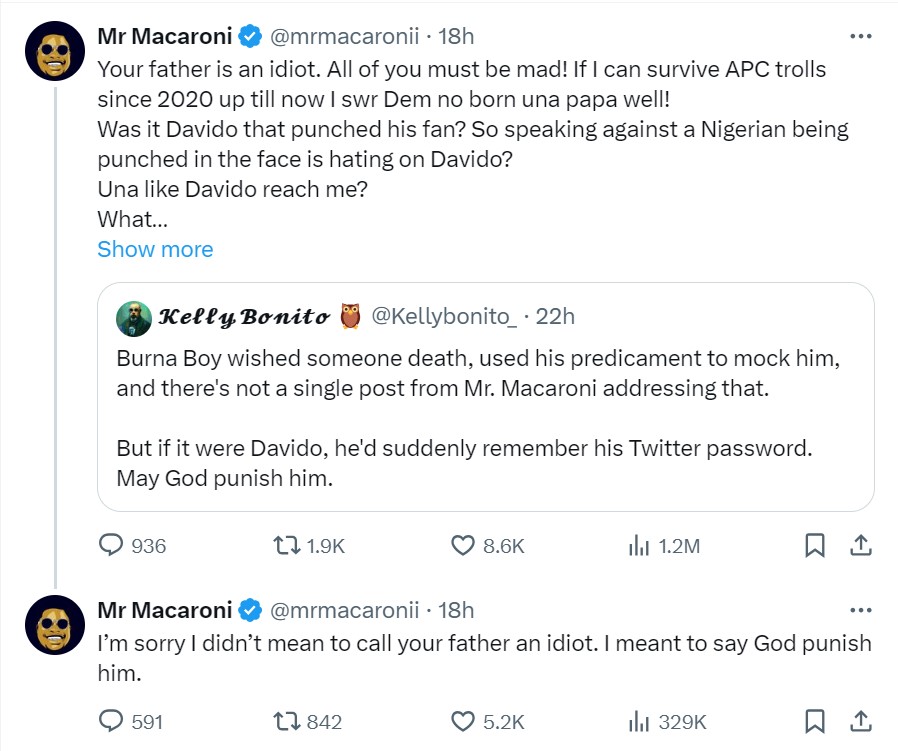View analytics of the 329K views tweet
The width and height of the screenshot is (898, 751).
[637, 721]
